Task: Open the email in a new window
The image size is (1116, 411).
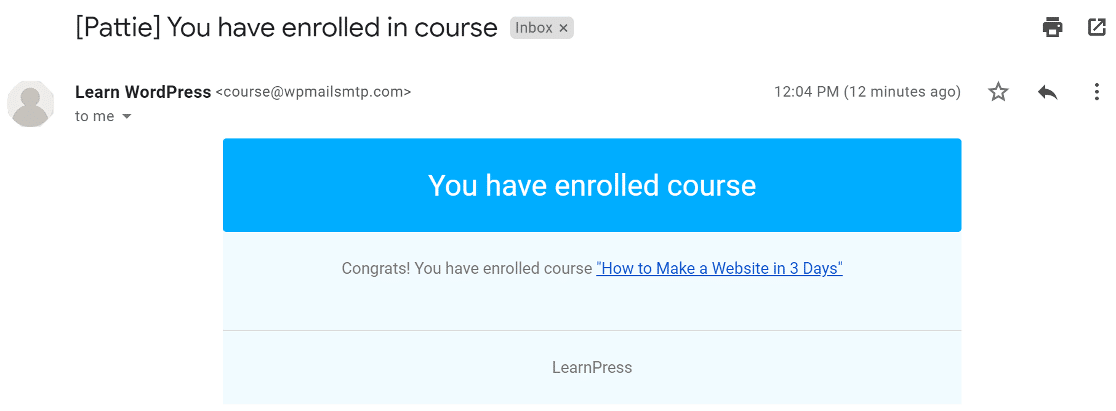Action: coord(1096,27)
